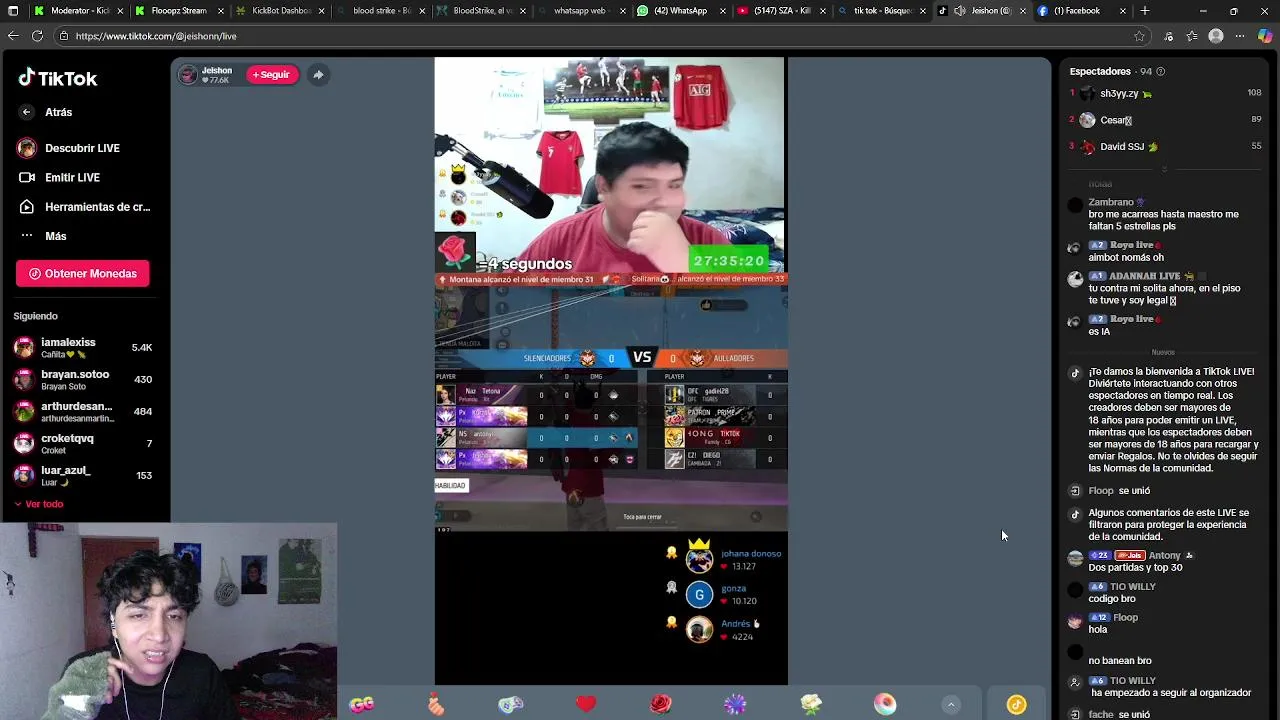
Task: Open iamalexiss followed live channel
Action: point(84,347)
